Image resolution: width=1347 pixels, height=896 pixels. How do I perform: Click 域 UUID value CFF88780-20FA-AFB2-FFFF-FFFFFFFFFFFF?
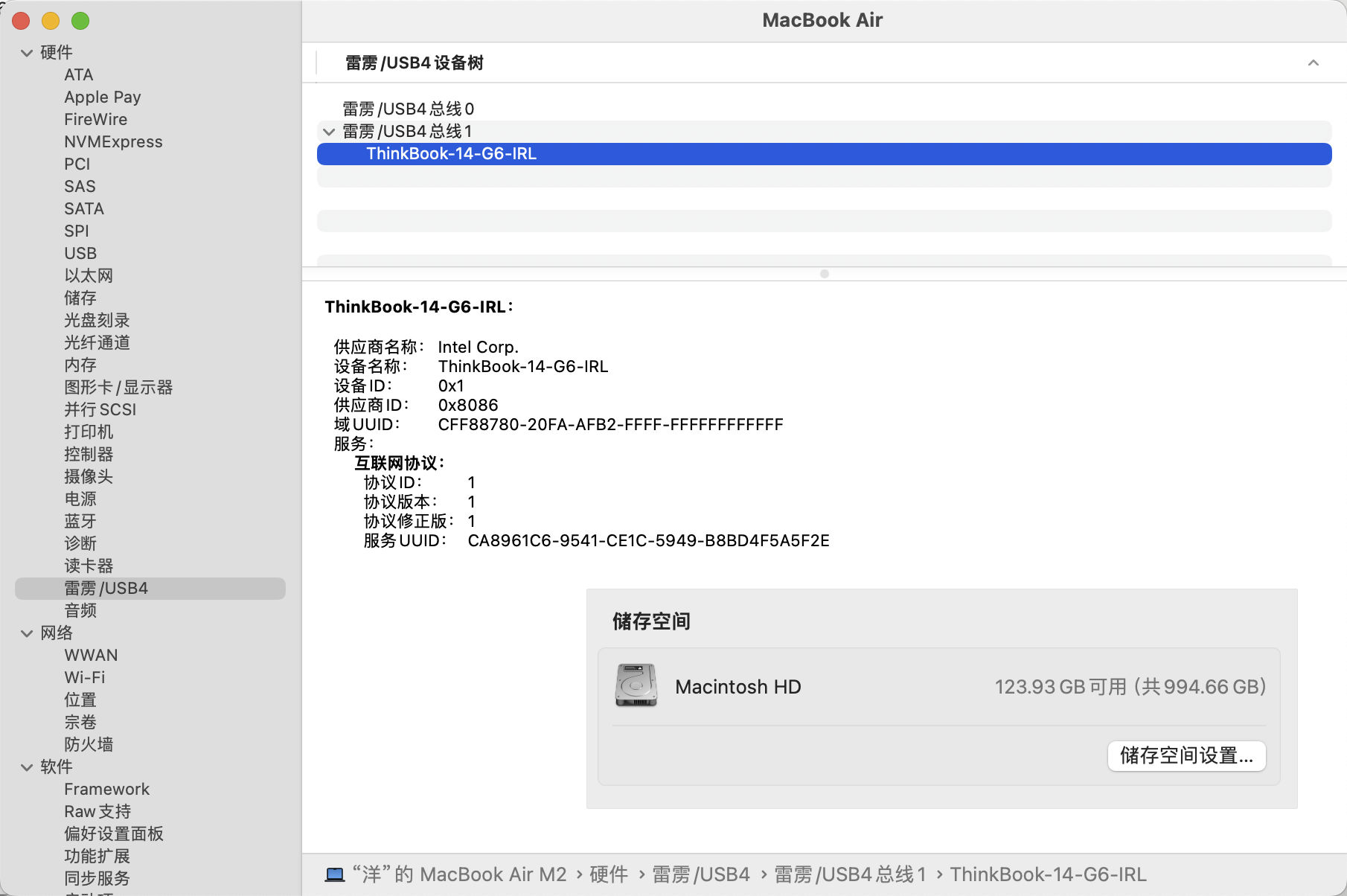610,425
